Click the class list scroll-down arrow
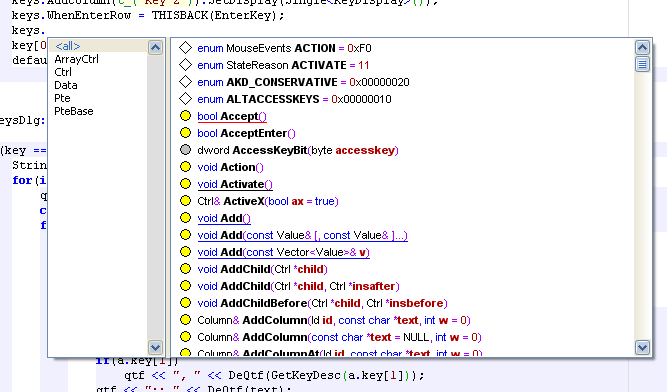This screenshot has height=392, width=667. point(155,347)
